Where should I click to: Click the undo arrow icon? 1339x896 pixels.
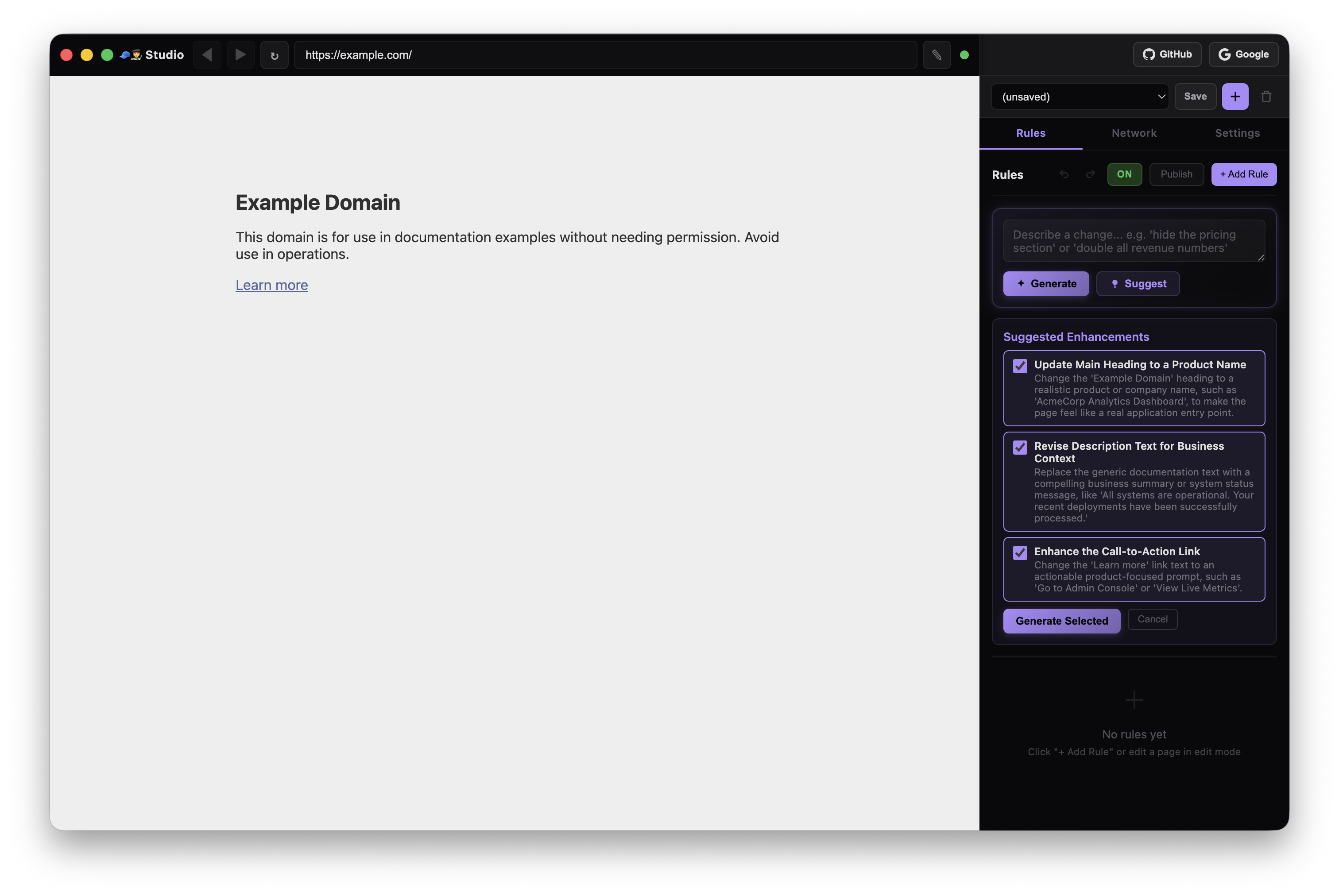[x=1064, y=174]
